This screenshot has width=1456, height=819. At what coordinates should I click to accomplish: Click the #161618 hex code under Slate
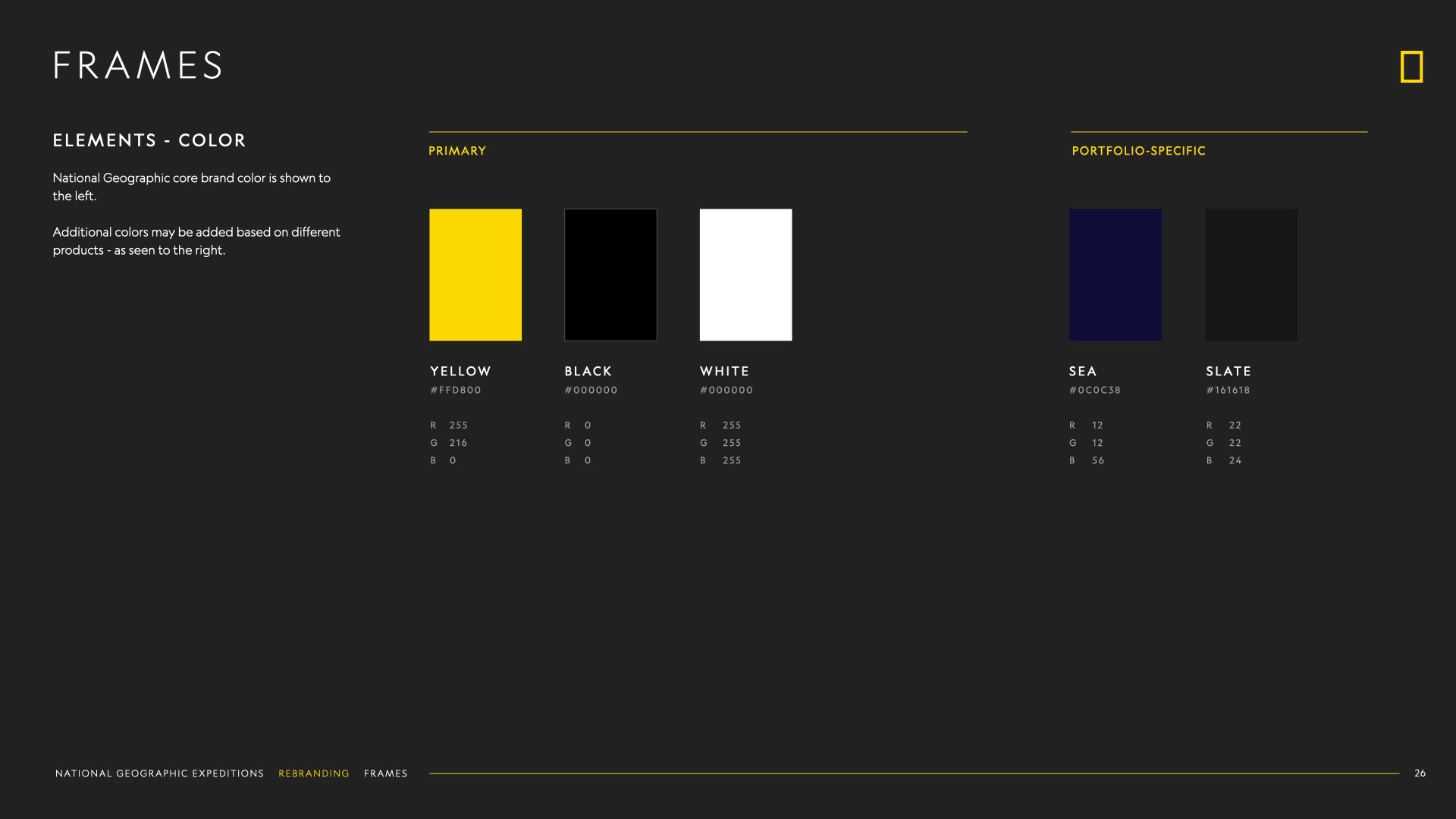click(x=1228, y=390)
